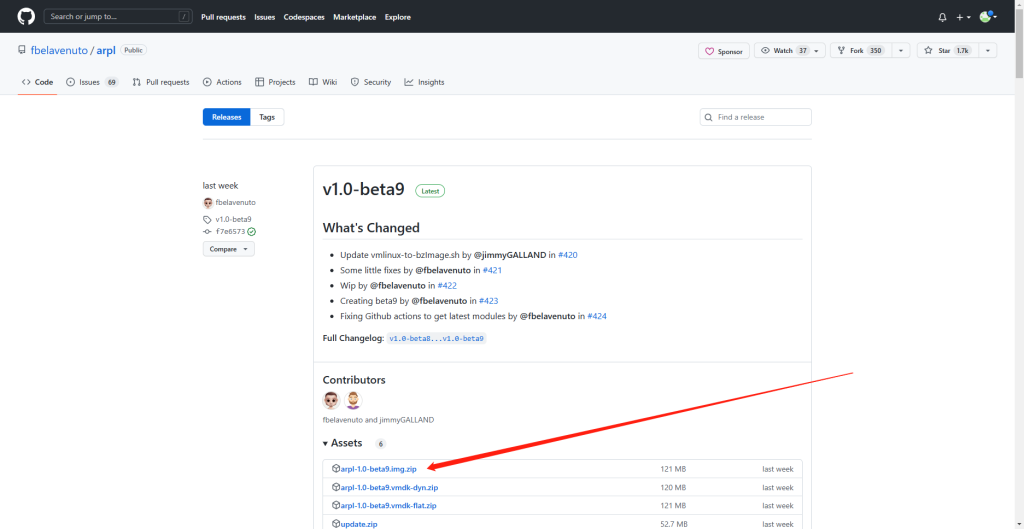Click package icon beside vmdk-flat.zip
This screenshot has height=529, width=1024.
(x=336, y=505)
